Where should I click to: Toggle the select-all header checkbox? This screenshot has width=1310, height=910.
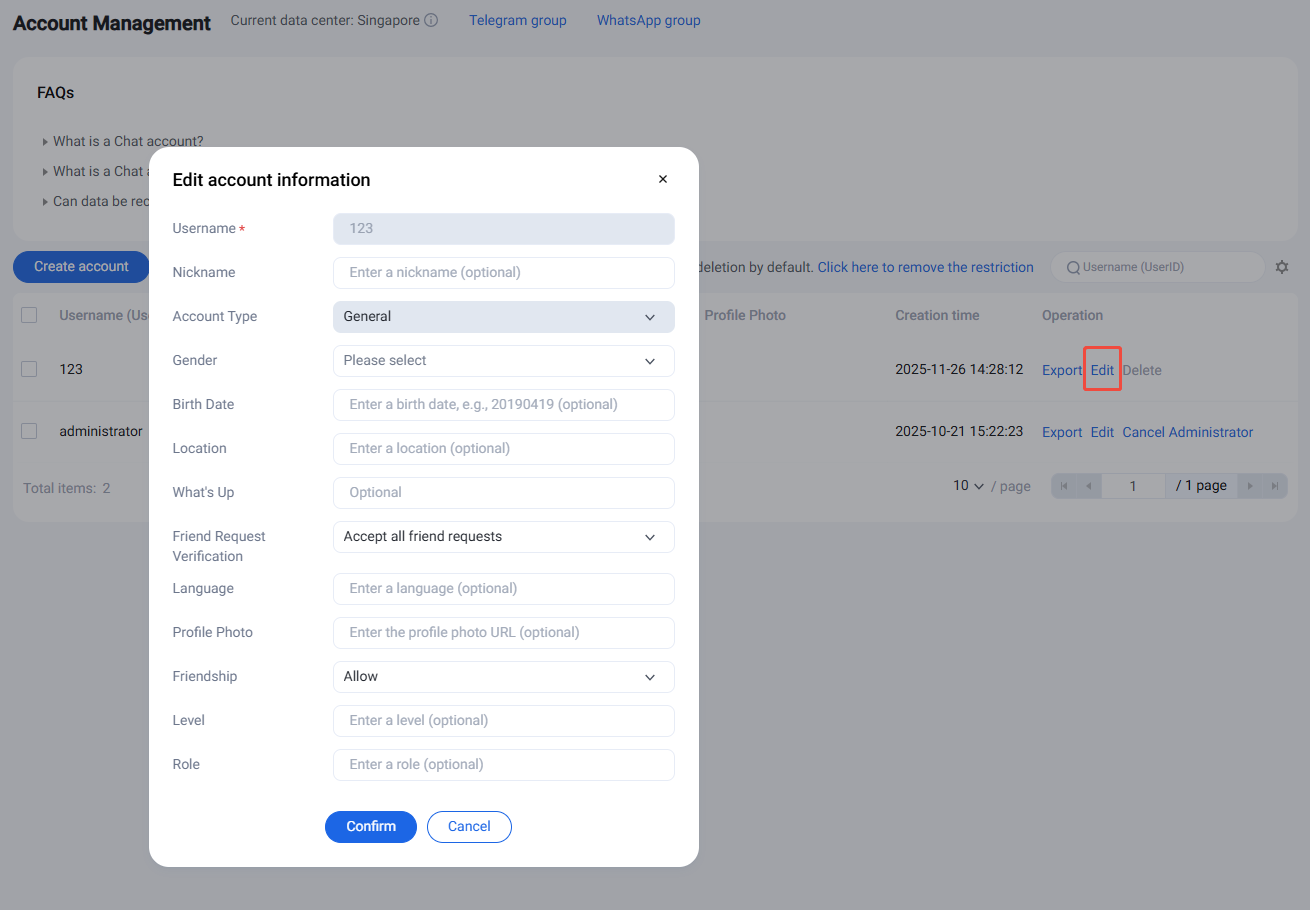[29, 315]
